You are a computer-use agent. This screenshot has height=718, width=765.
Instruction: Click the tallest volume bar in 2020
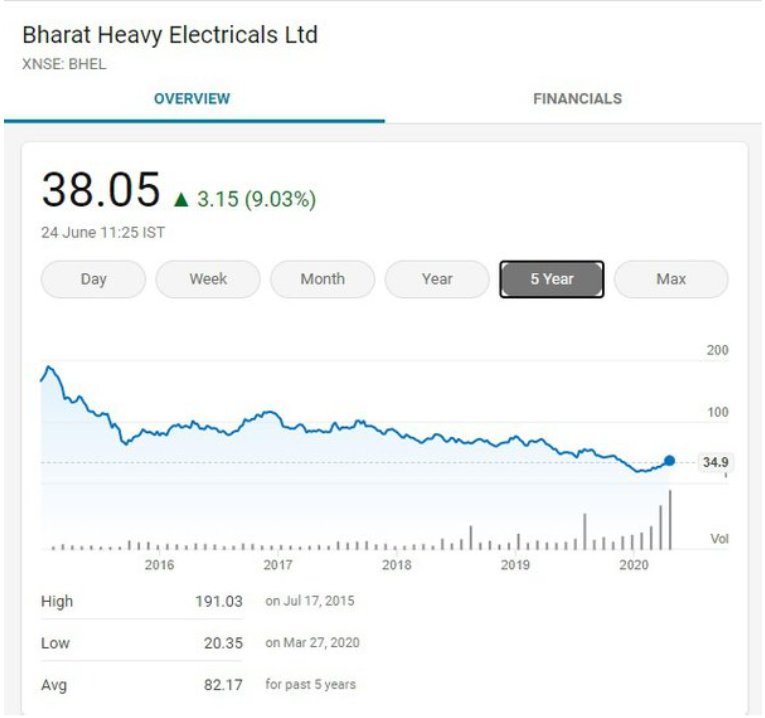tap(670, 520)
